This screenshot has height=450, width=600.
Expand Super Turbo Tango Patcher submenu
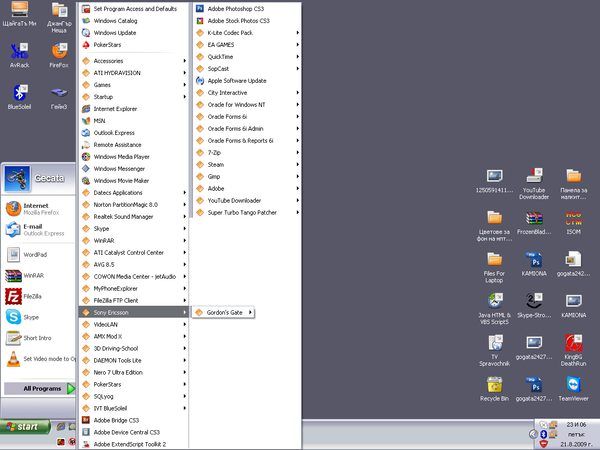coord(246,212)
